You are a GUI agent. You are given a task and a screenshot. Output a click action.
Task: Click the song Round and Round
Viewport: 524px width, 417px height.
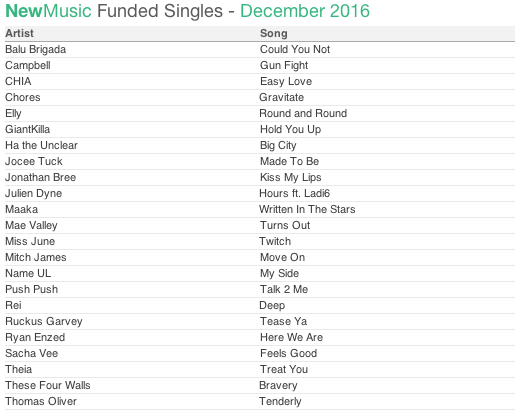pos(303,114)
